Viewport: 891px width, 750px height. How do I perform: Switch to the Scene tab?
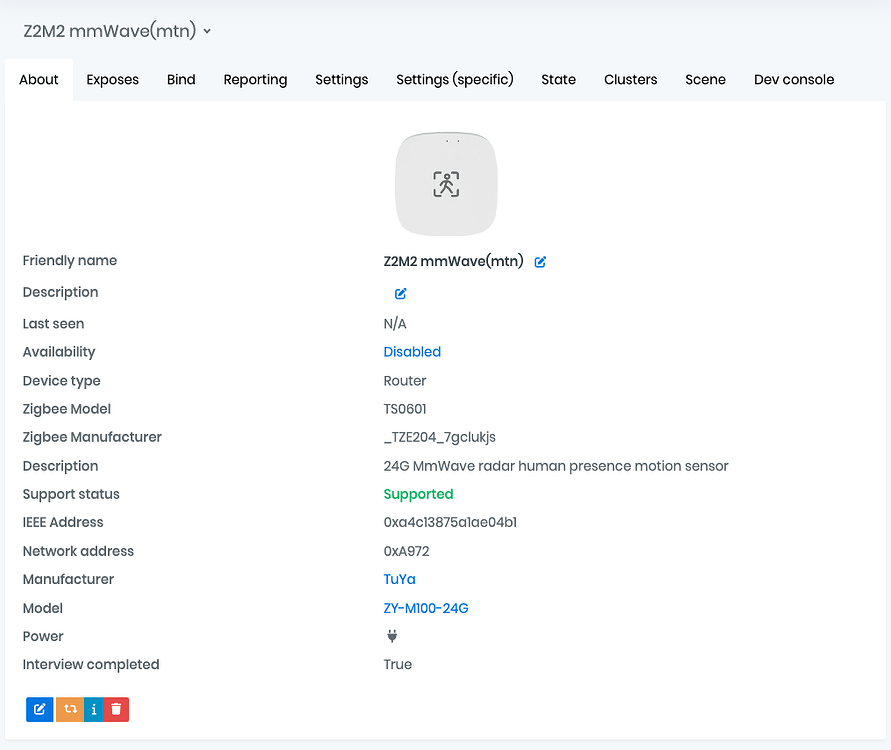tap(705, 80)
